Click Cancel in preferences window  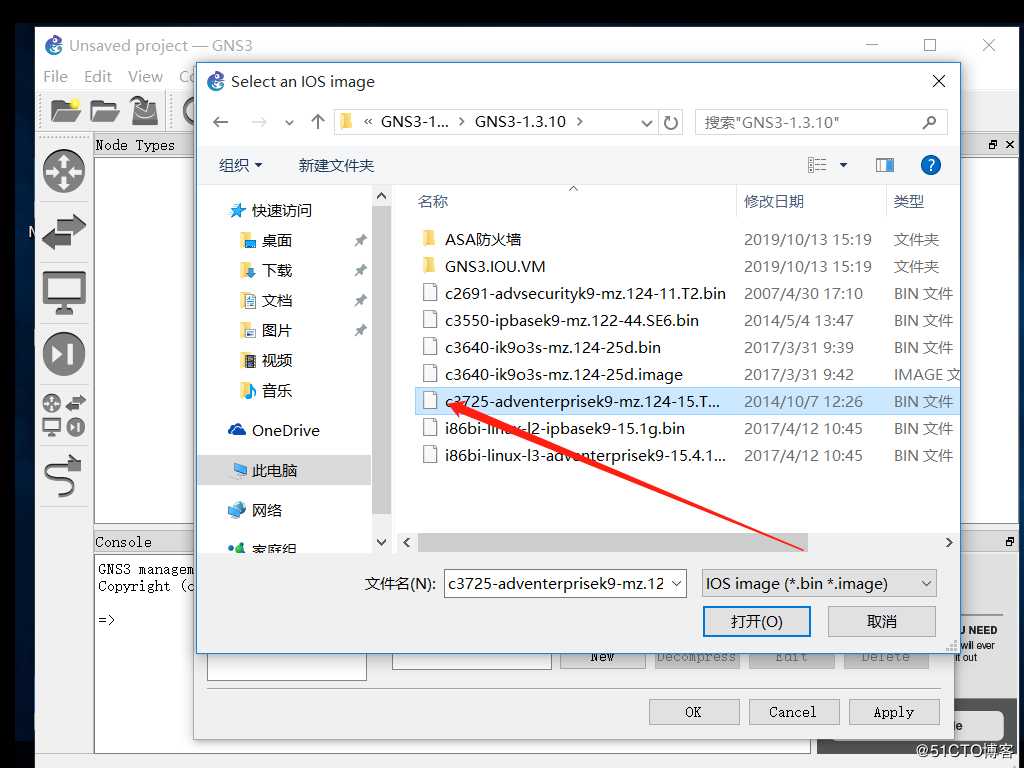pos(792,712)
